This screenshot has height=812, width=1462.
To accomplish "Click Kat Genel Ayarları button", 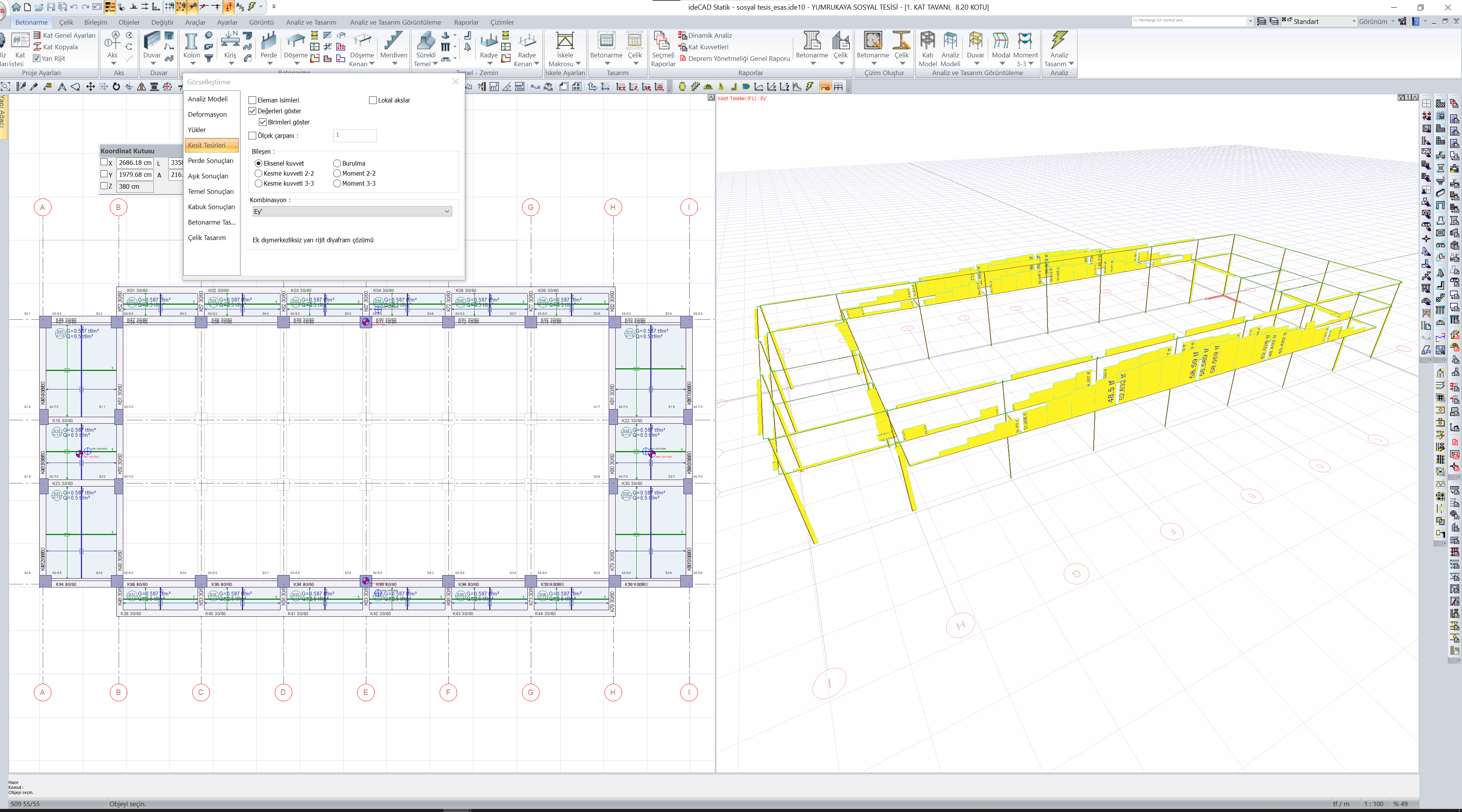I will click(64, 35).
